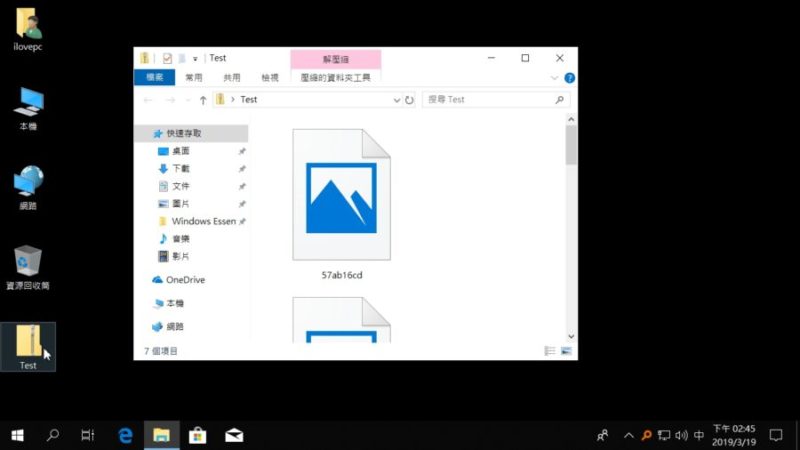Switch to the 常用 ribbon tab
Image resolution: width=800 pixels, height=450 pixels.
[194, 78]
